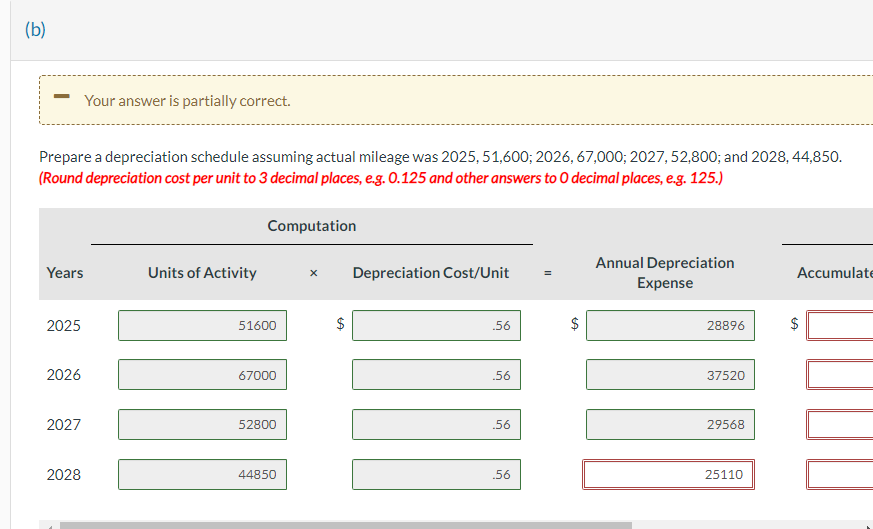Click the "Your answer is partially correct." message
Screen dimensions: 873x529
(187, 101)
